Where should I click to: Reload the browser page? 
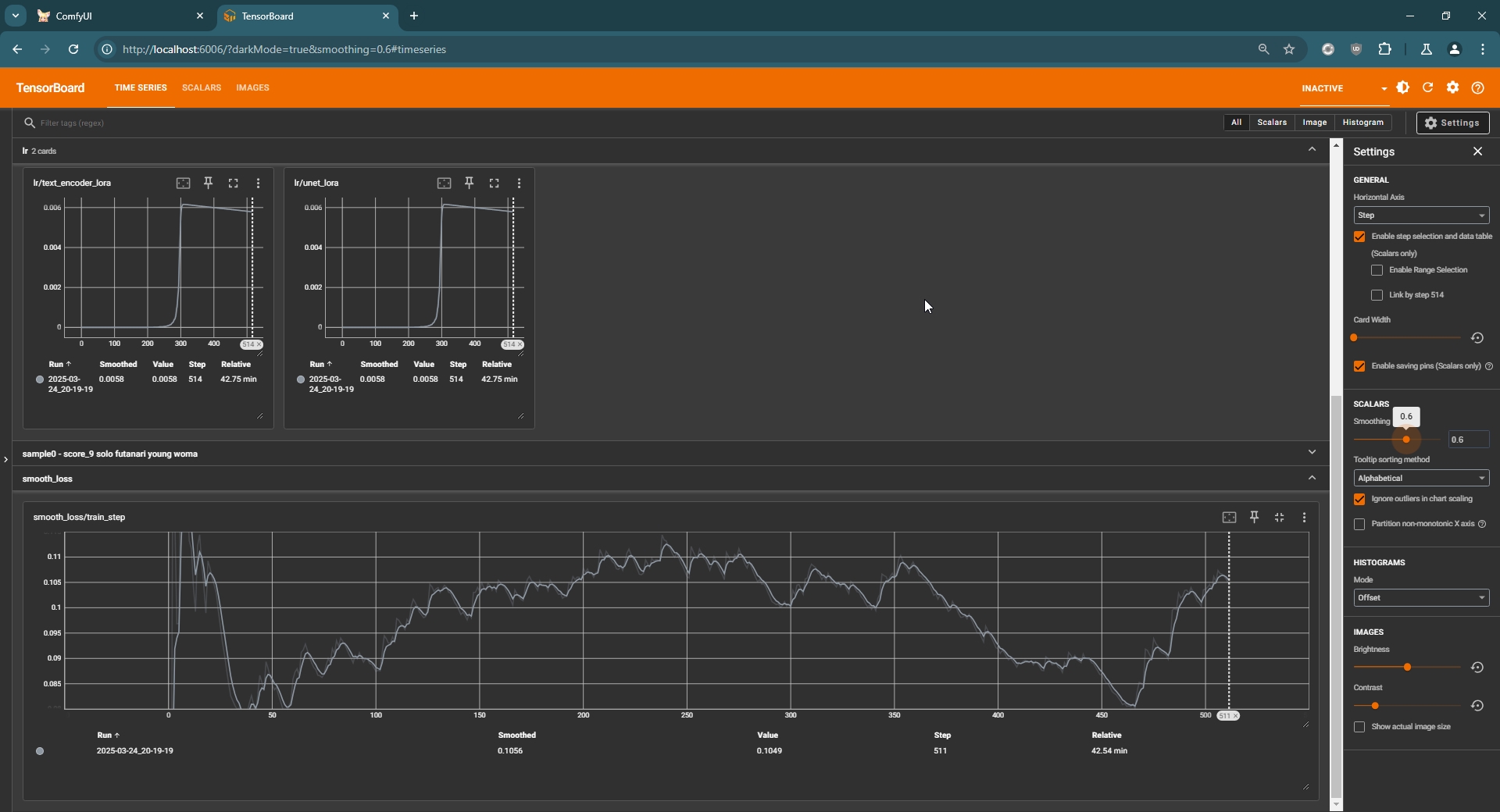(73, 49)
